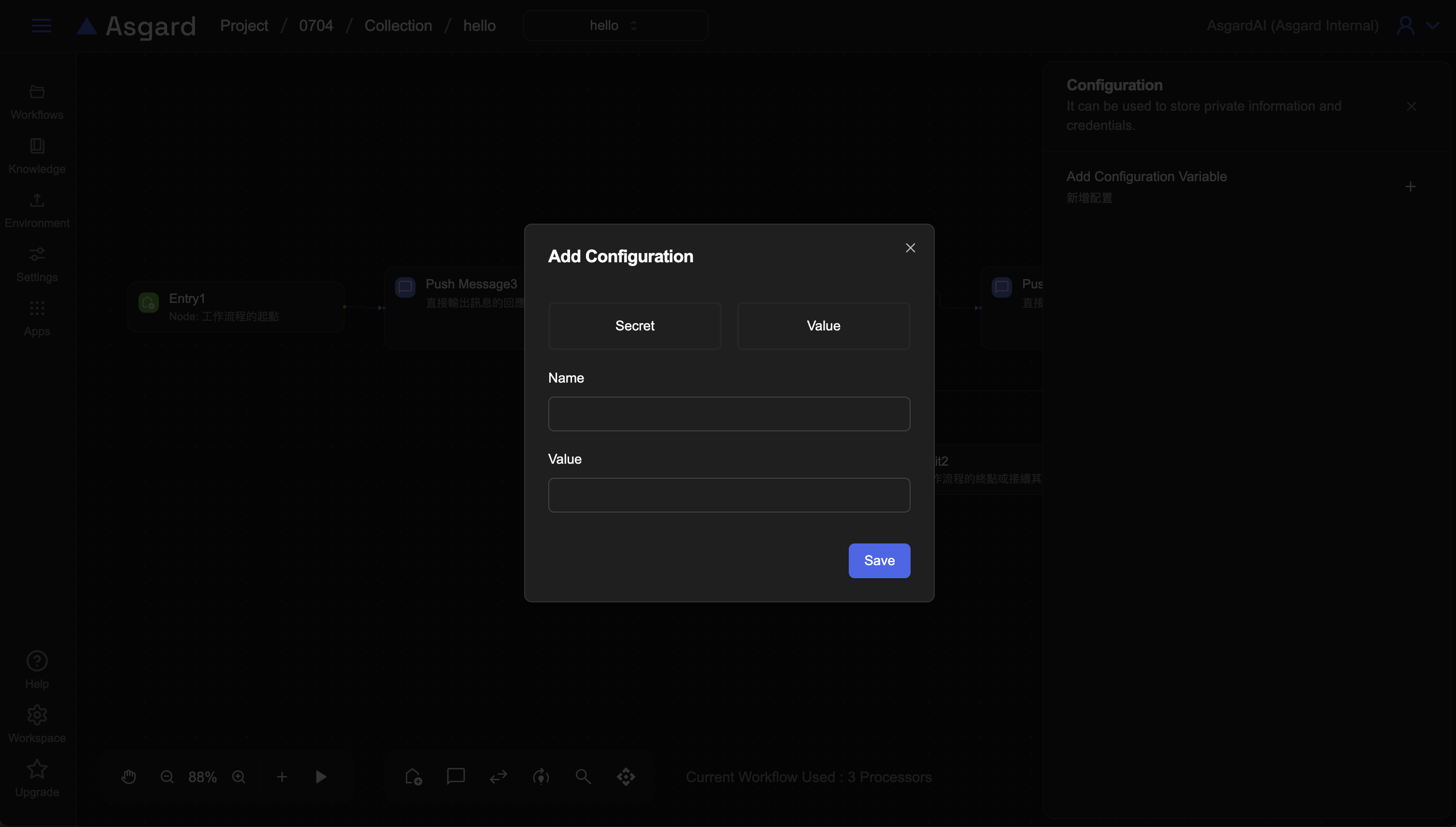Screen dimensions: 1456x827
Task: Open the Apps grid icon
Action: (37, 318)
